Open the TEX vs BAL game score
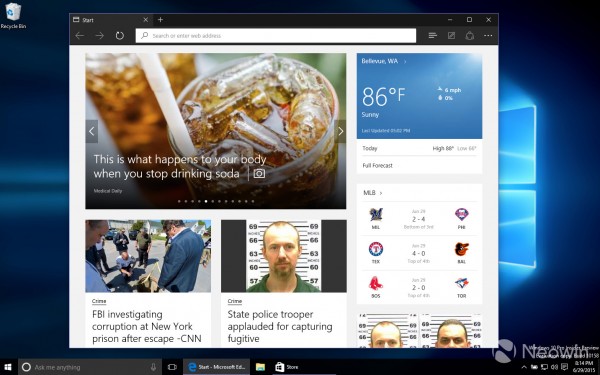 click(419, 253)
